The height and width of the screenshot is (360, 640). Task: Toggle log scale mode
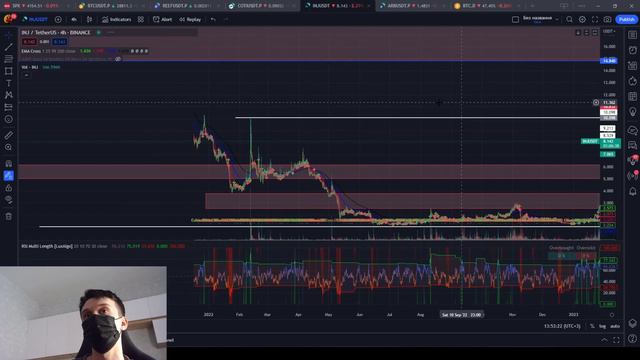coord(602,326)
